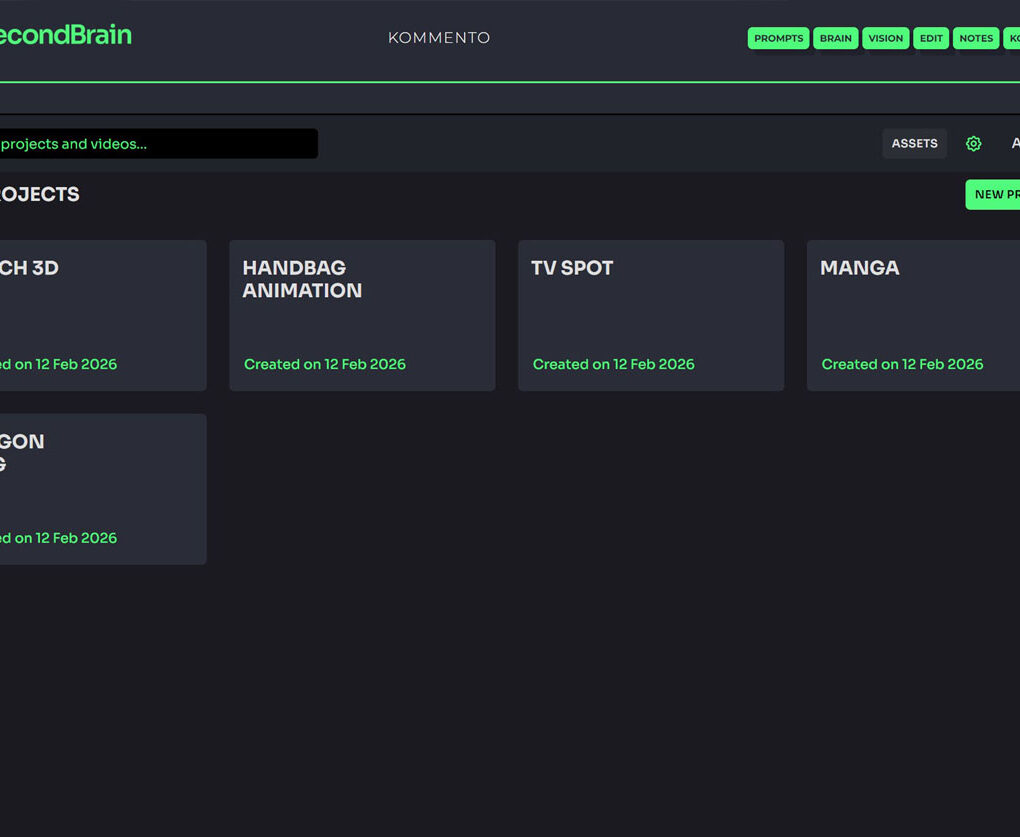The height and width of the screenshot is (837, 1020).
Task: Click the KOMMENTO title in the header
Action: pos(438,38)
